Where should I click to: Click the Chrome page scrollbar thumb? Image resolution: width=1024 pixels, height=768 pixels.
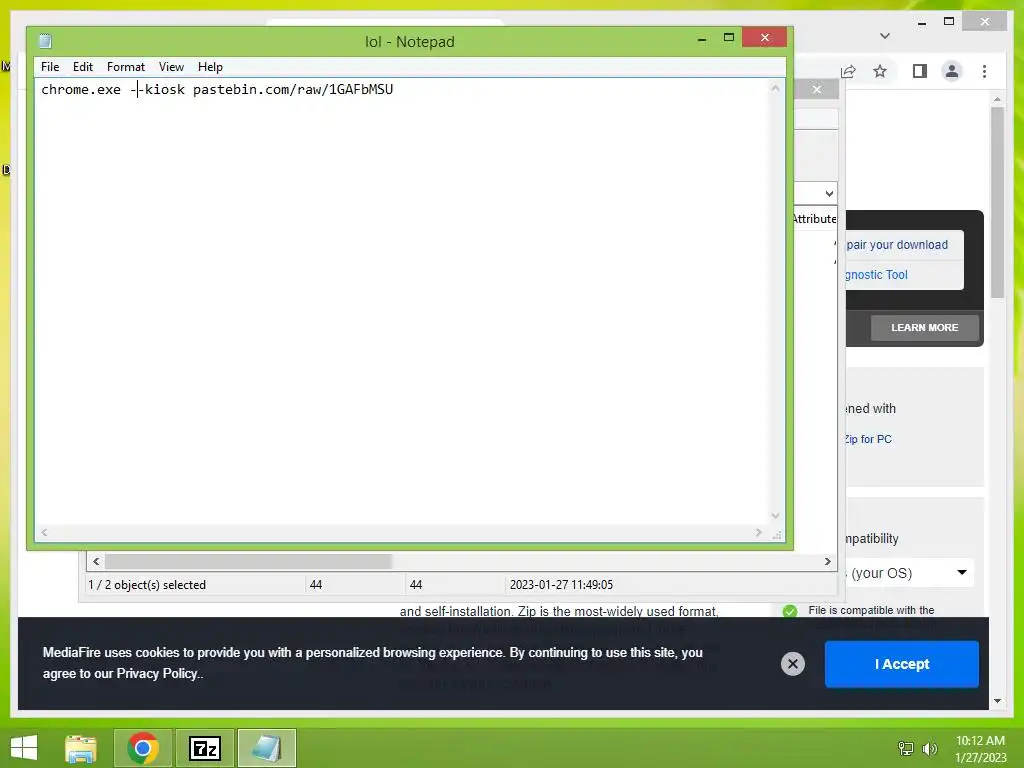pos(997,202)
